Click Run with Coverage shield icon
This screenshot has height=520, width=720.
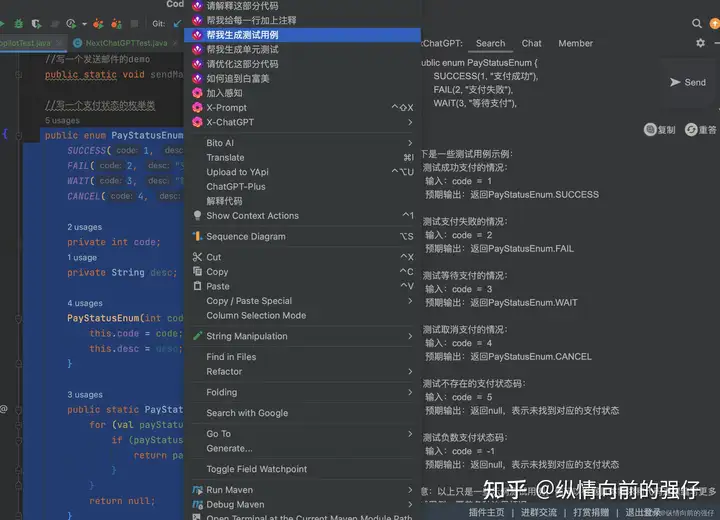point(36,23)
